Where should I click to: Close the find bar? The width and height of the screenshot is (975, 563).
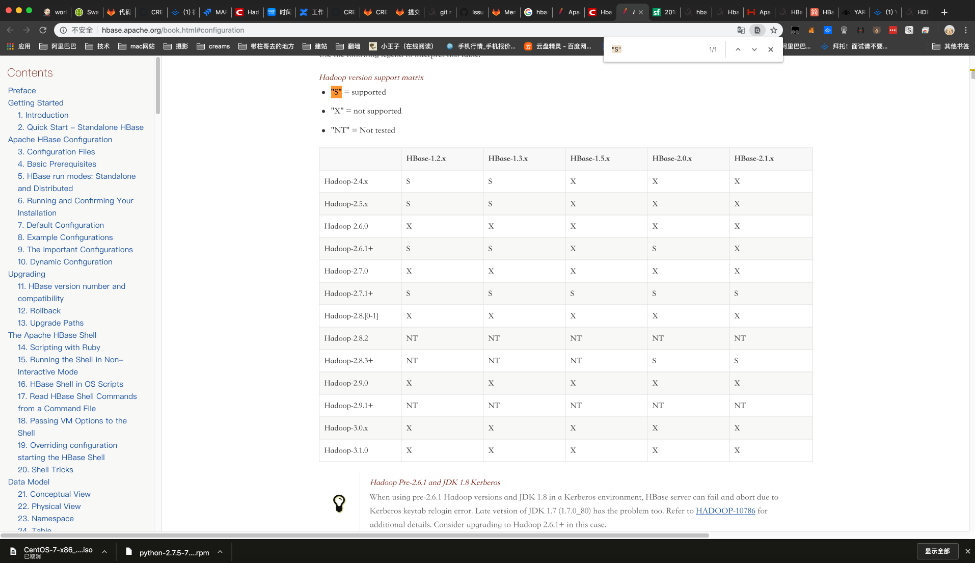(770, 49)
